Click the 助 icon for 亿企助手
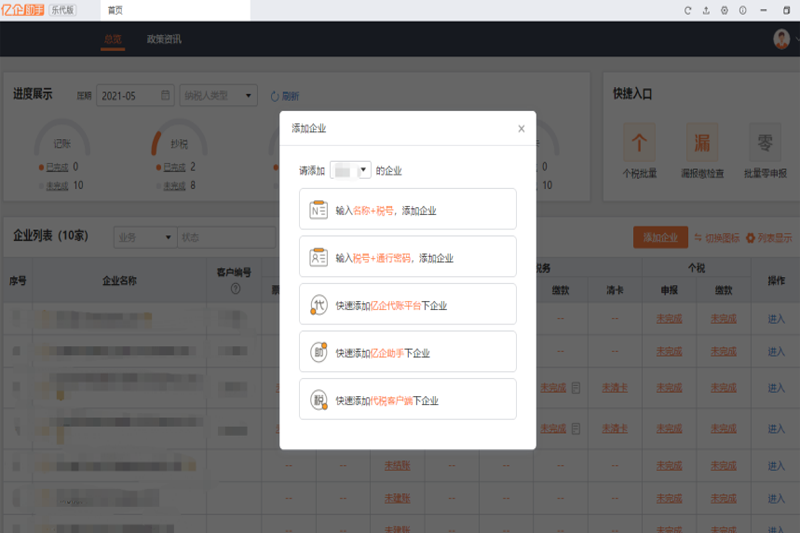Screen dimensions: 800x533 [x=318, y=352]
